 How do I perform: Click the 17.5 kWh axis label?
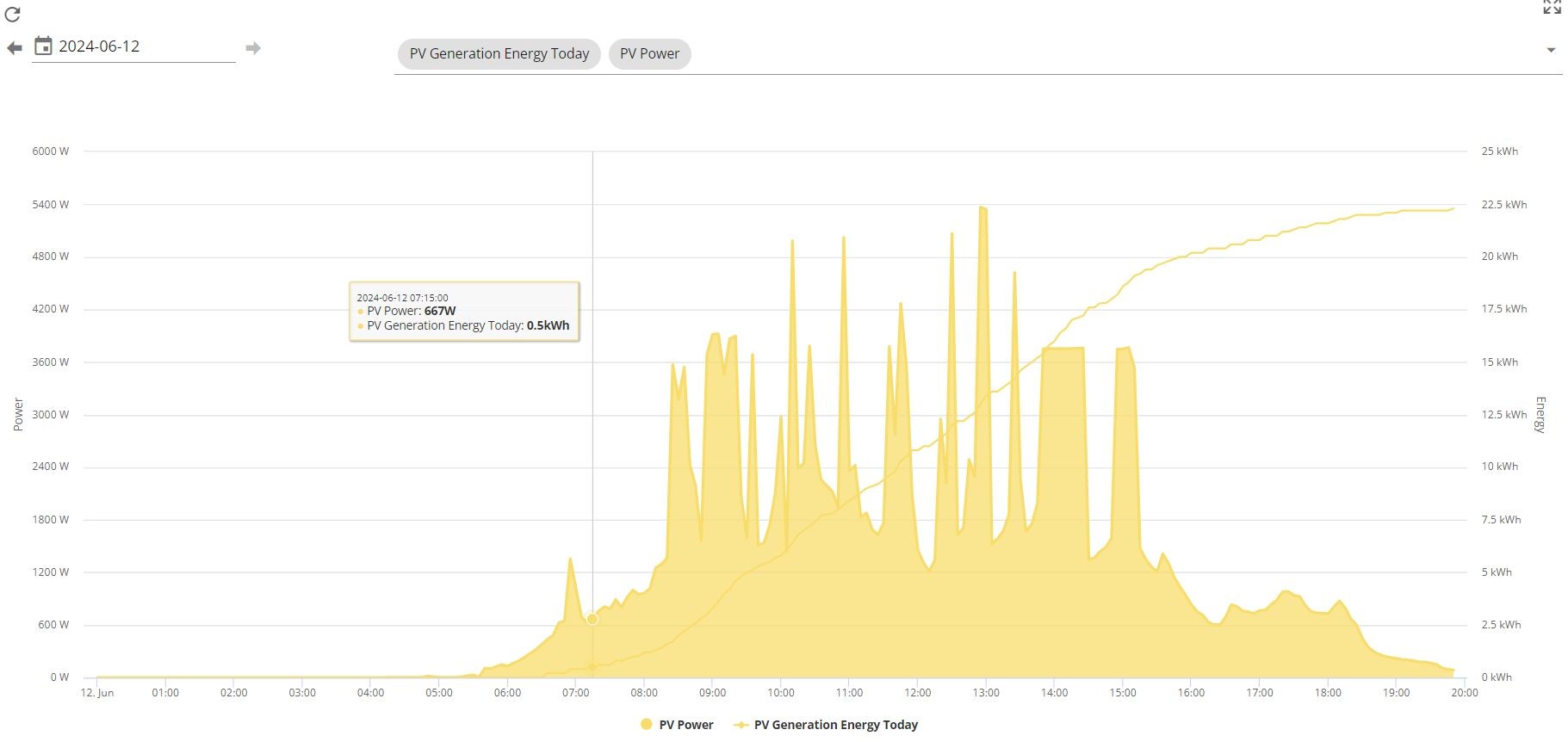click(1504, 309)
